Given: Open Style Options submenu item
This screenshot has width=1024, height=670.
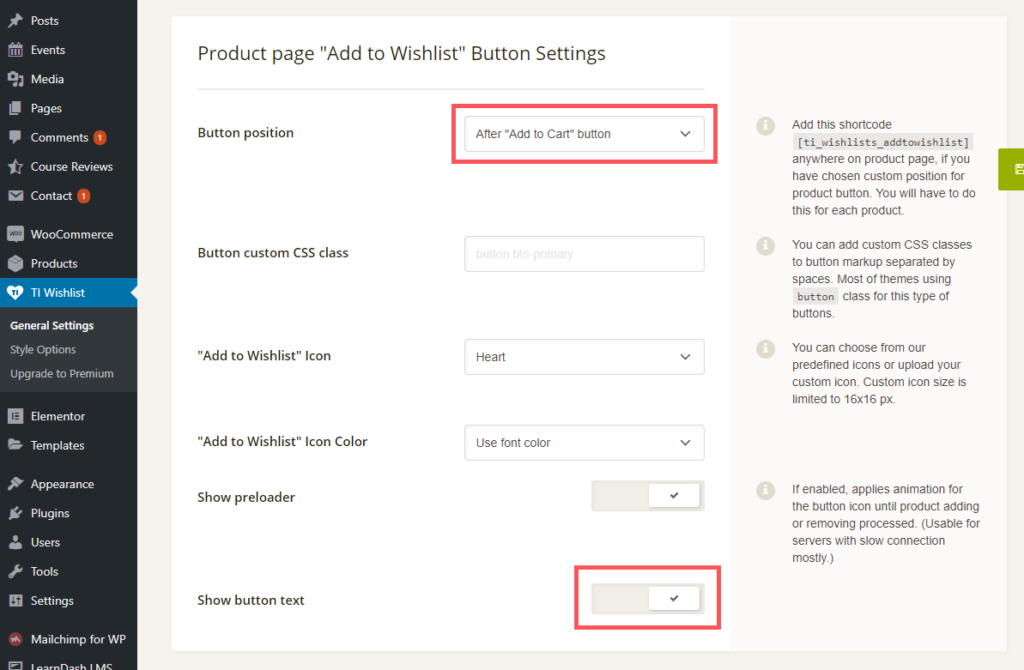Looking at the screenshot, I should (43, 350).
